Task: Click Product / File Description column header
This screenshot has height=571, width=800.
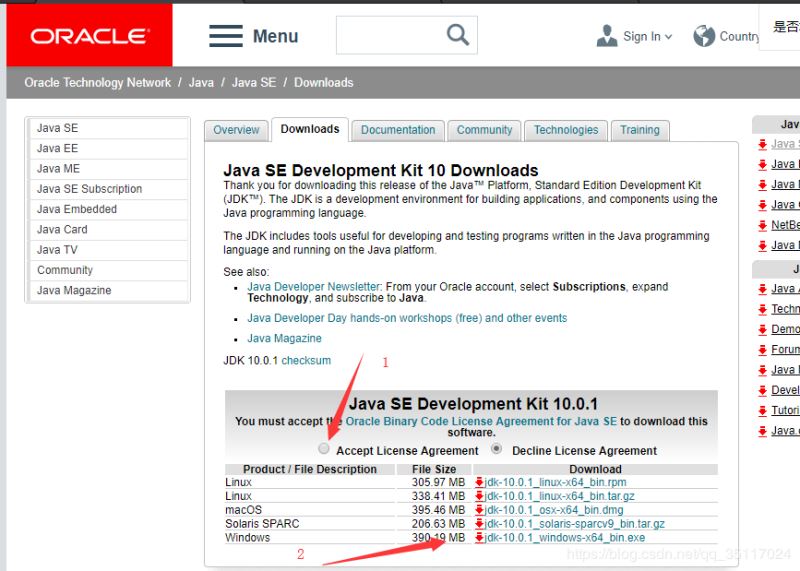Action: click(x=310, y=469)
